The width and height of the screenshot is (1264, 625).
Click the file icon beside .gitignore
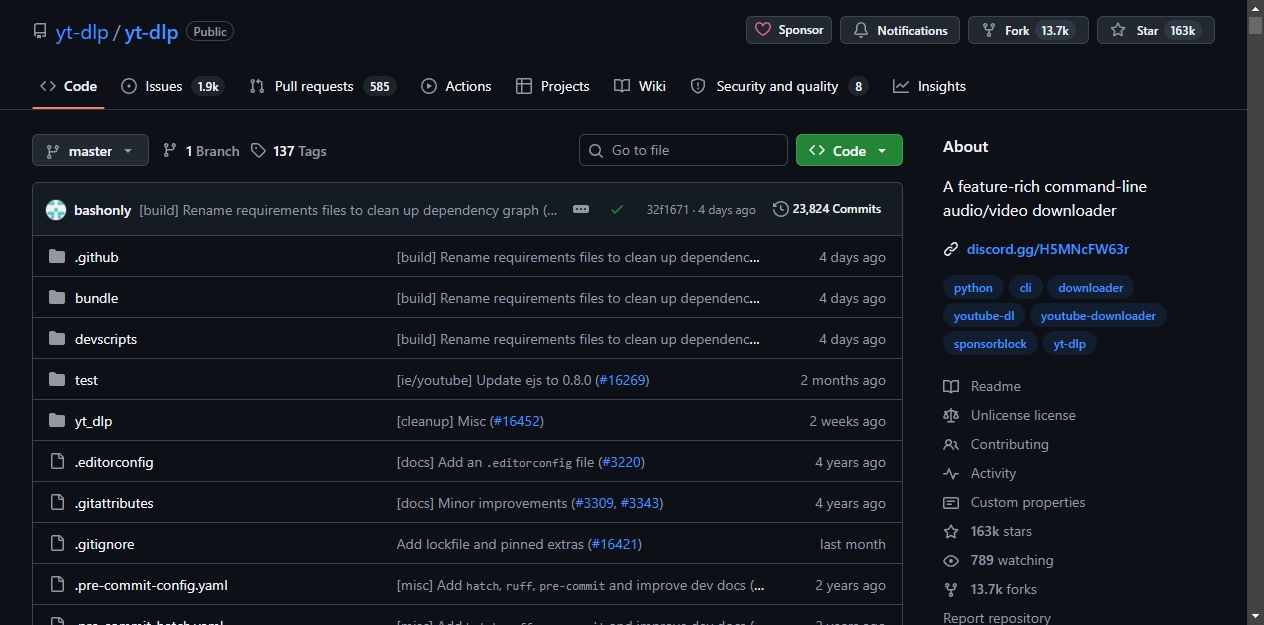pos(57,544)
